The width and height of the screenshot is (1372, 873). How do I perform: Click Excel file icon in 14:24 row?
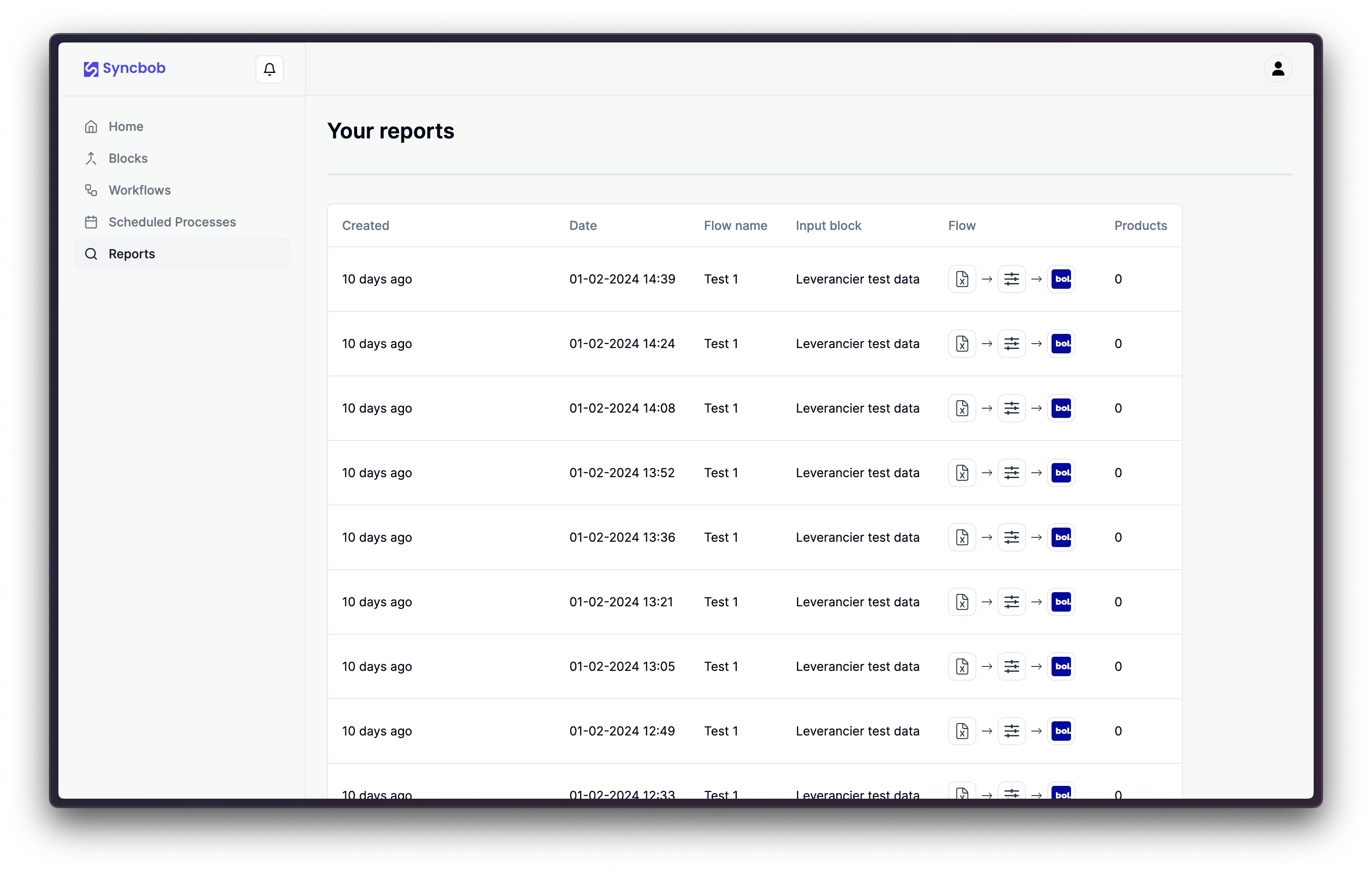962,344
